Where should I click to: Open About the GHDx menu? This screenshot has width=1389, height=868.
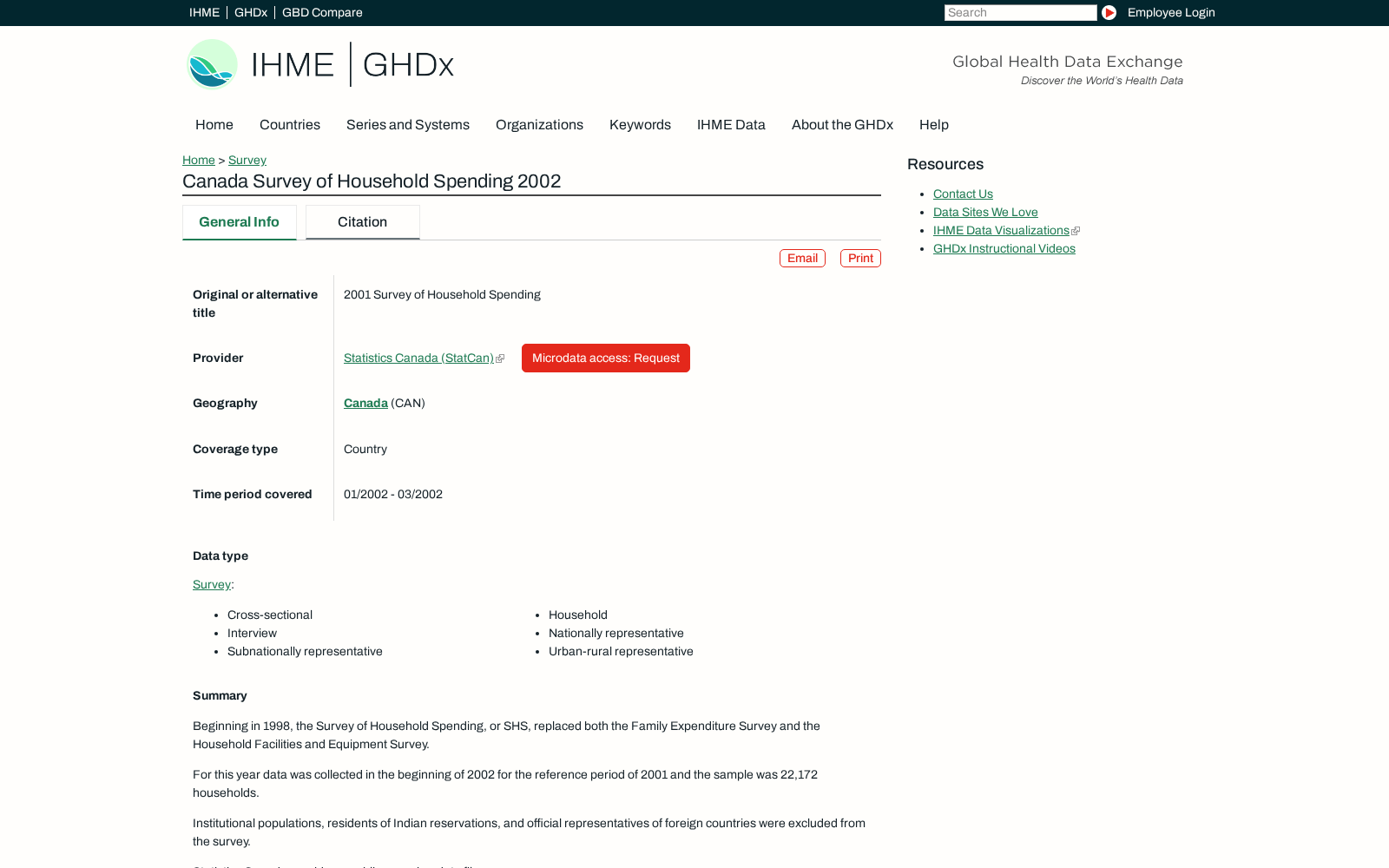[x=842, y=125]
